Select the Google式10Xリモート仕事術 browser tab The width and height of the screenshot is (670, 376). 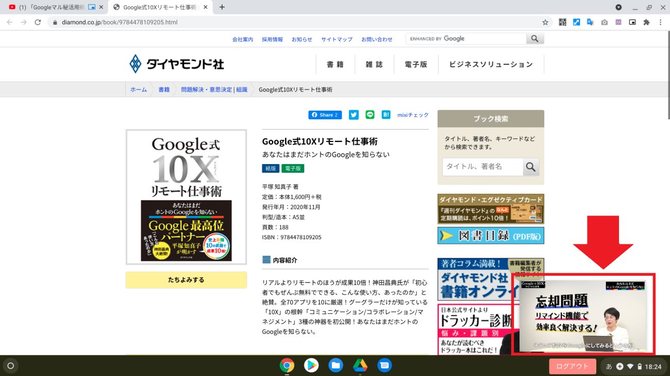point(159,7)
